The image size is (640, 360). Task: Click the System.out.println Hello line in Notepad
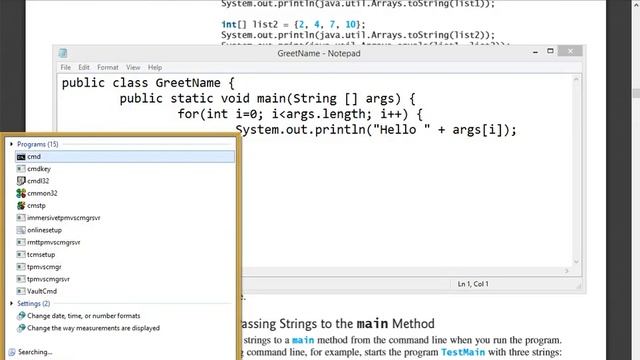tap(376, 130)
